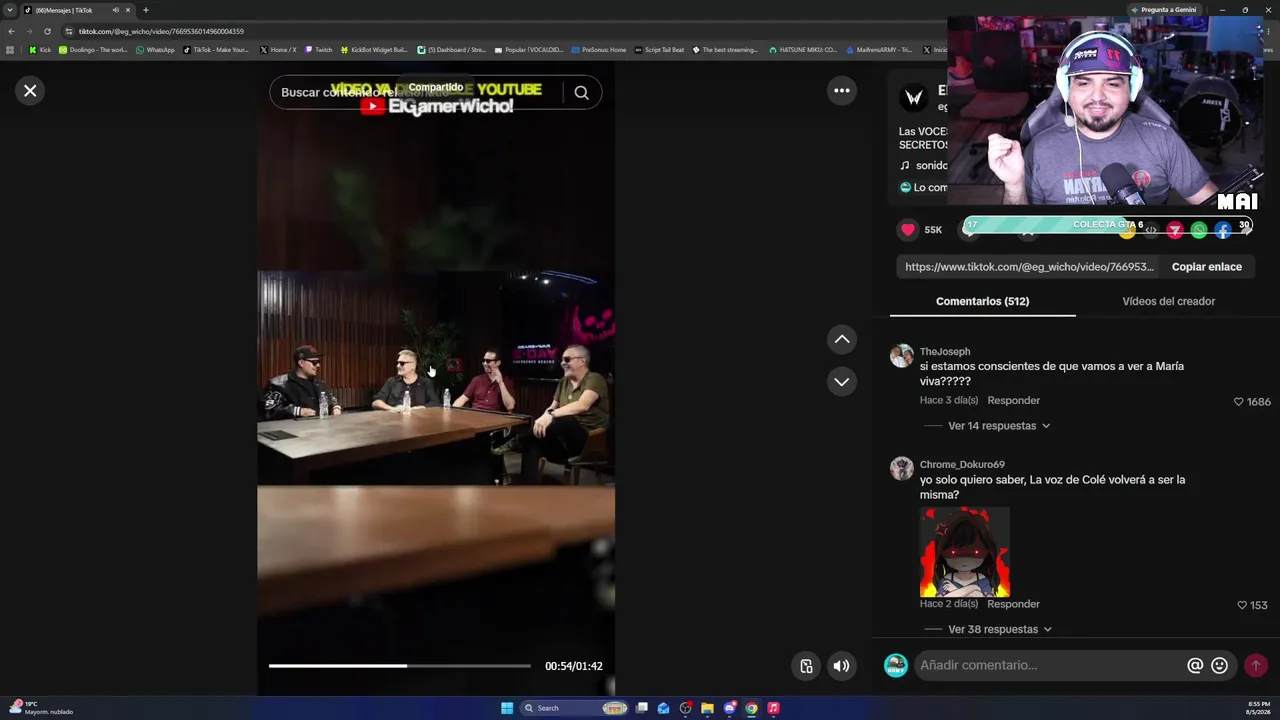Viewport: 1280px width, 720px height.
Task: Open the Script Tail Beat bookmark
Action: [x=659, y=50]
